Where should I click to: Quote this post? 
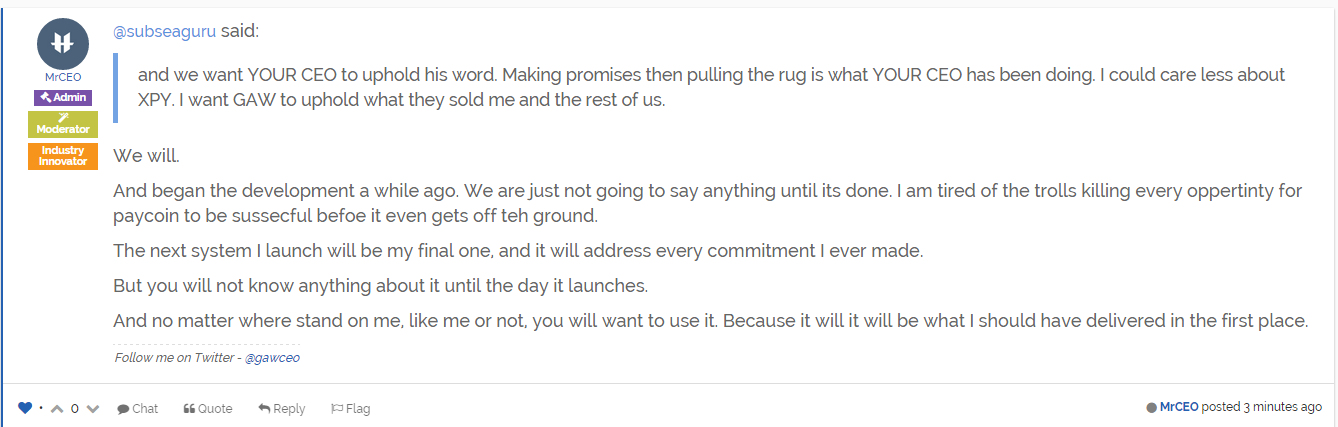point(208,408)
